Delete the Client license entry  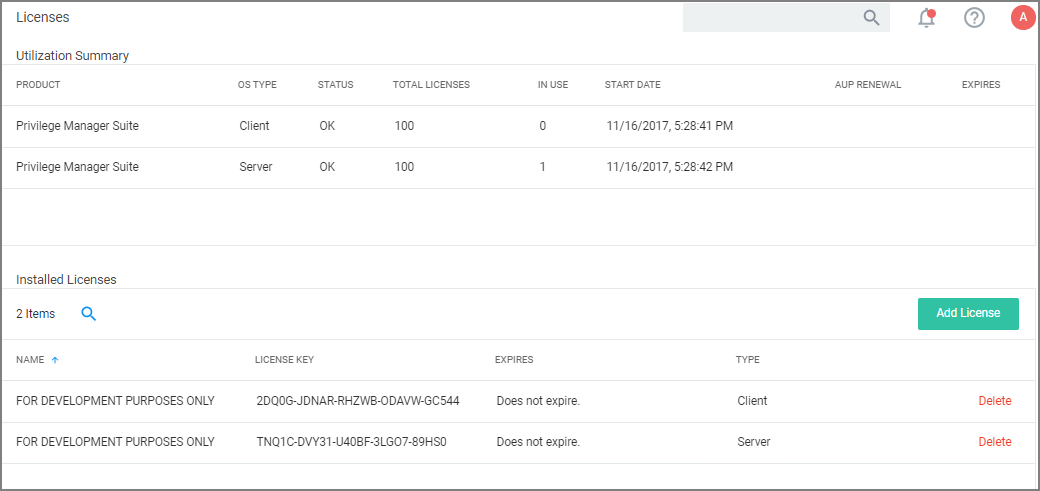tap(994, 401)
